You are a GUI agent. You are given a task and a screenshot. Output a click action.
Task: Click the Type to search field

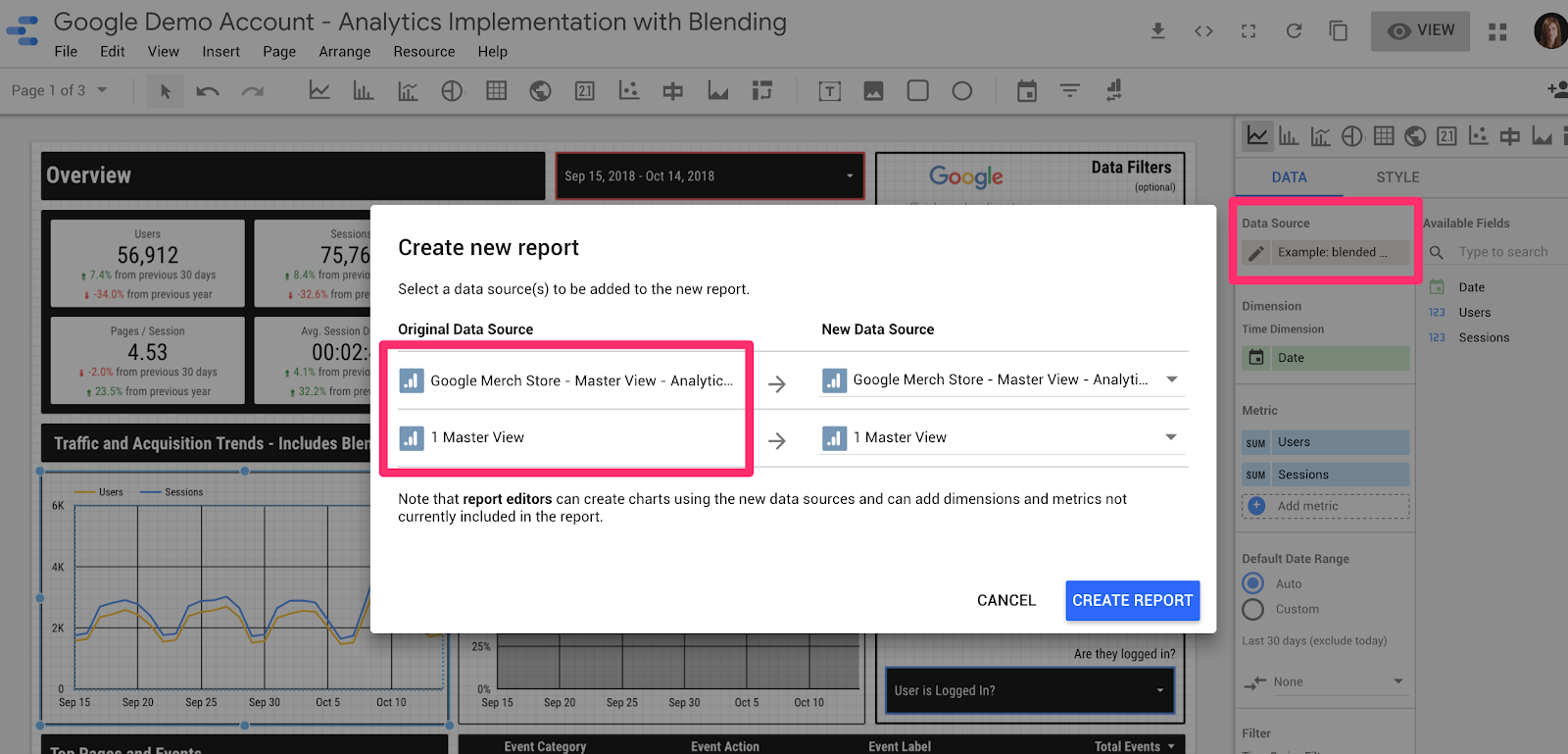click(1503, 253)
